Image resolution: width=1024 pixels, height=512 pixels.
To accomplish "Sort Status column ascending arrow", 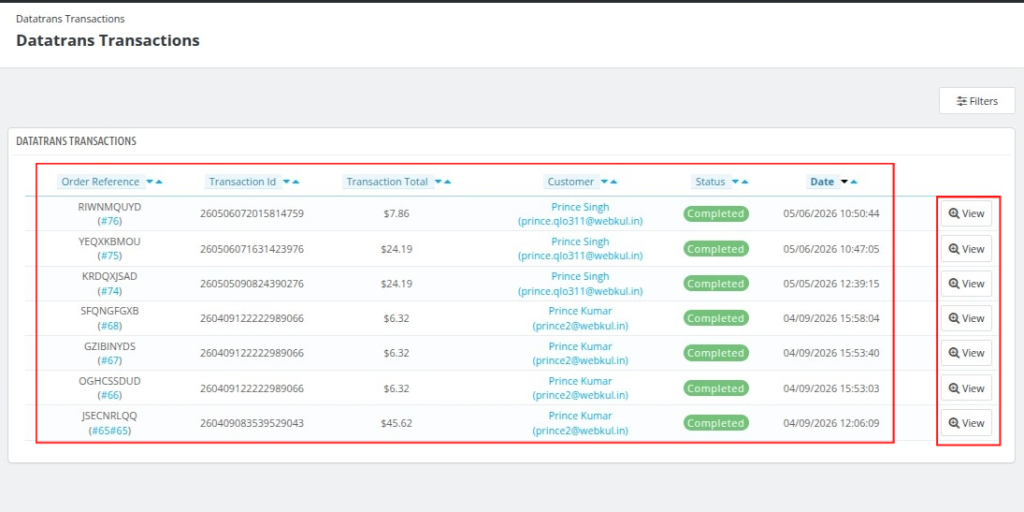I will [745, 182].
